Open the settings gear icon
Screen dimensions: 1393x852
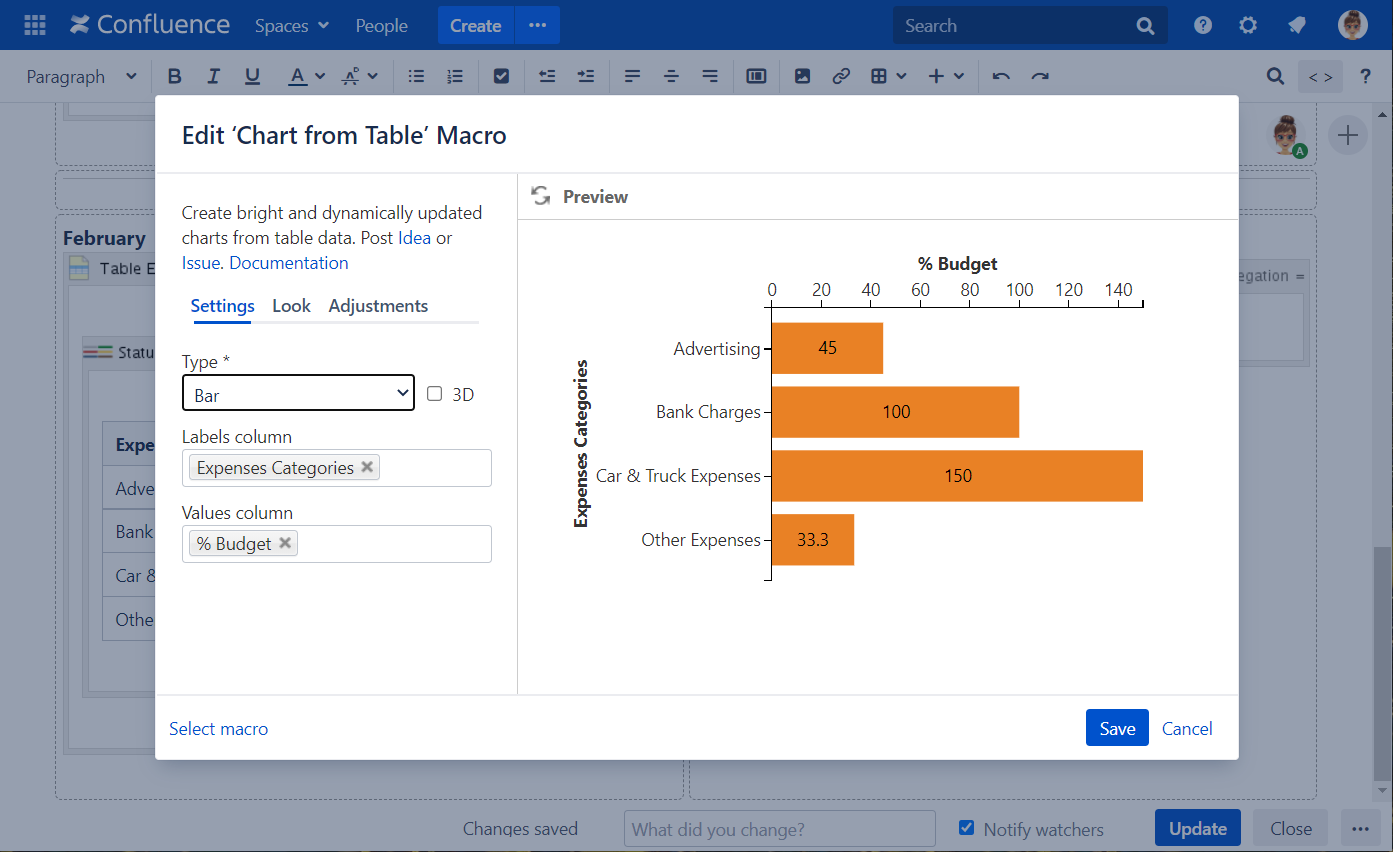[x=1248, y=26]
